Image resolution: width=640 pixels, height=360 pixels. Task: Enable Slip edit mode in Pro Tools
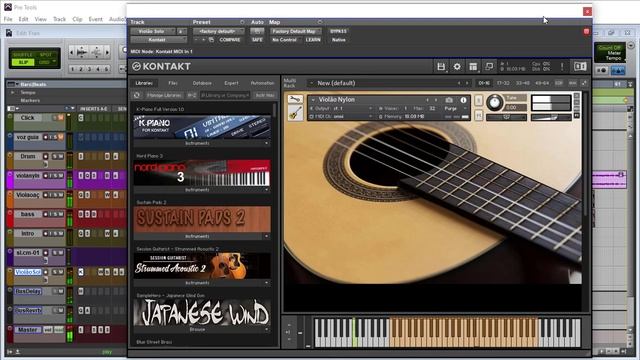pos(23,62)
